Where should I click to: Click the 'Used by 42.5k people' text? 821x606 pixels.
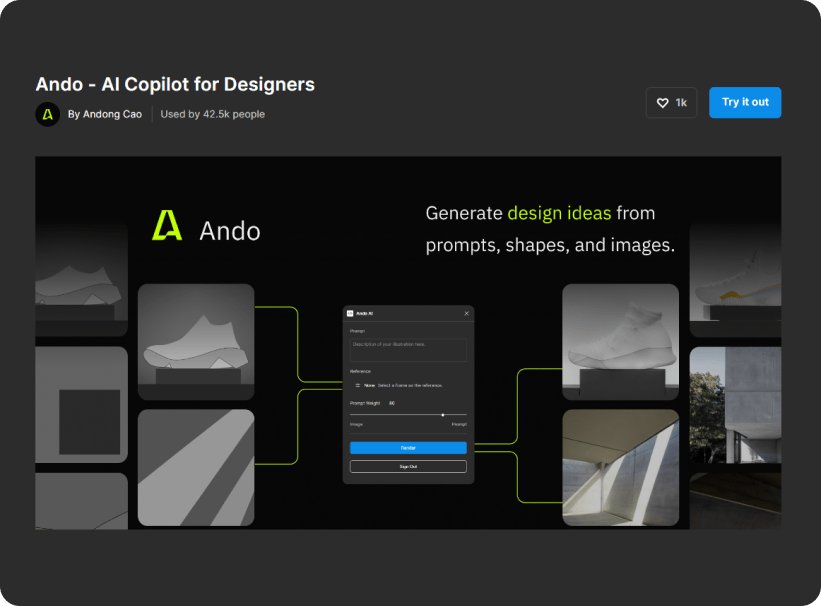pos(213,114)
